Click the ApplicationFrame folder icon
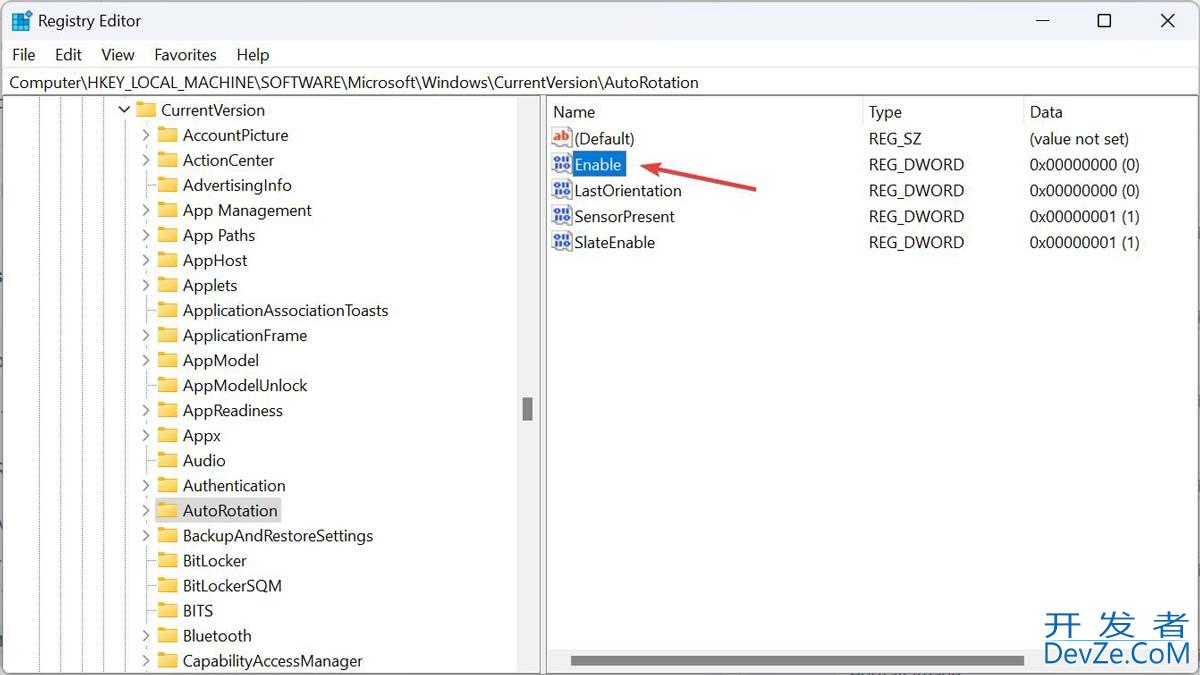This screenshot has width=1200, height=675. click(x=167, y=335)
